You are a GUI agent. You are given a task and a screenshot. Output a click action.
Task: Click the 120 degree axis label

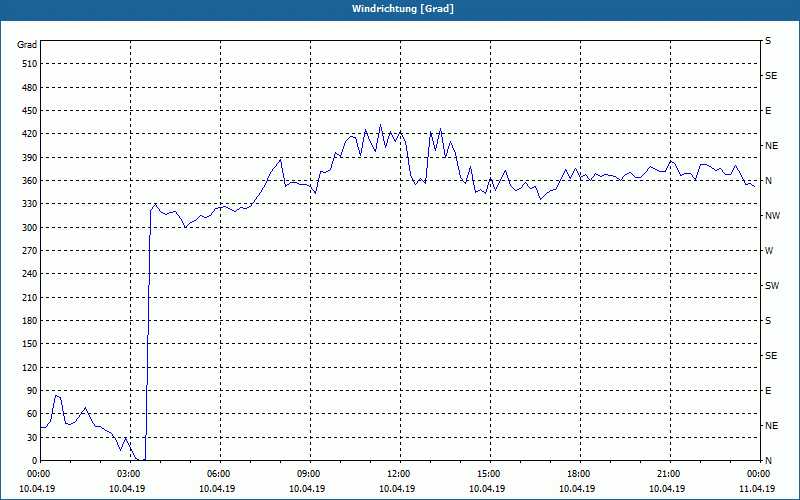tap(30, 367)
